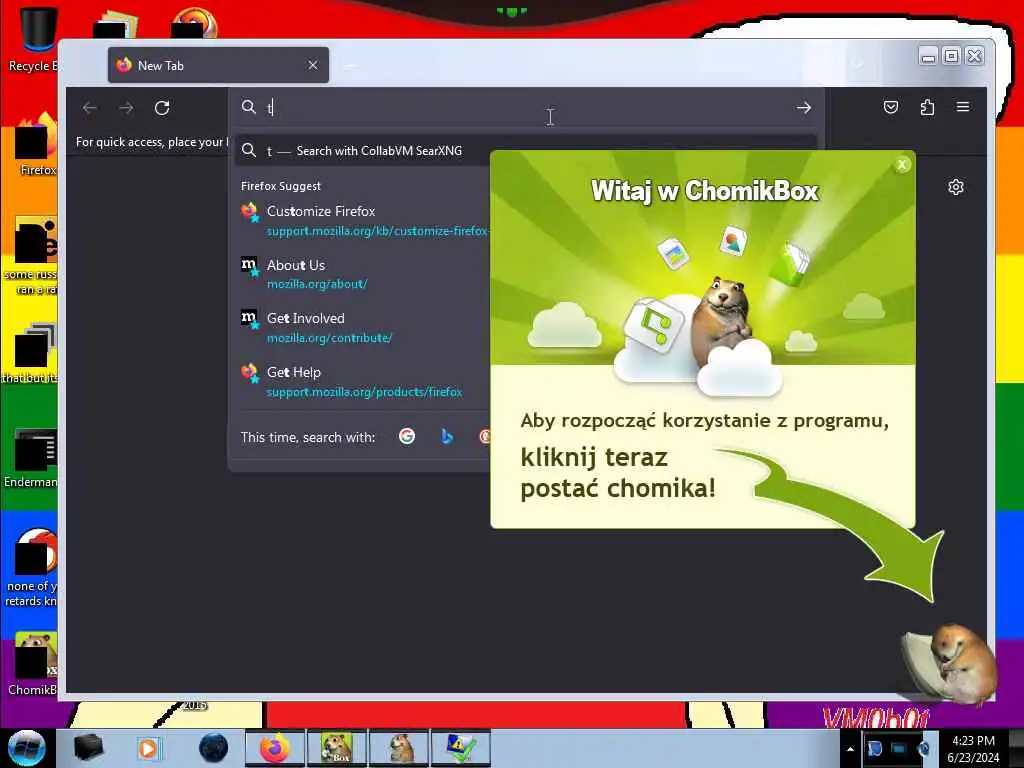This screenshot has width=1024, height=768.
Task: Close the New Tab tab
Action: 313,65
